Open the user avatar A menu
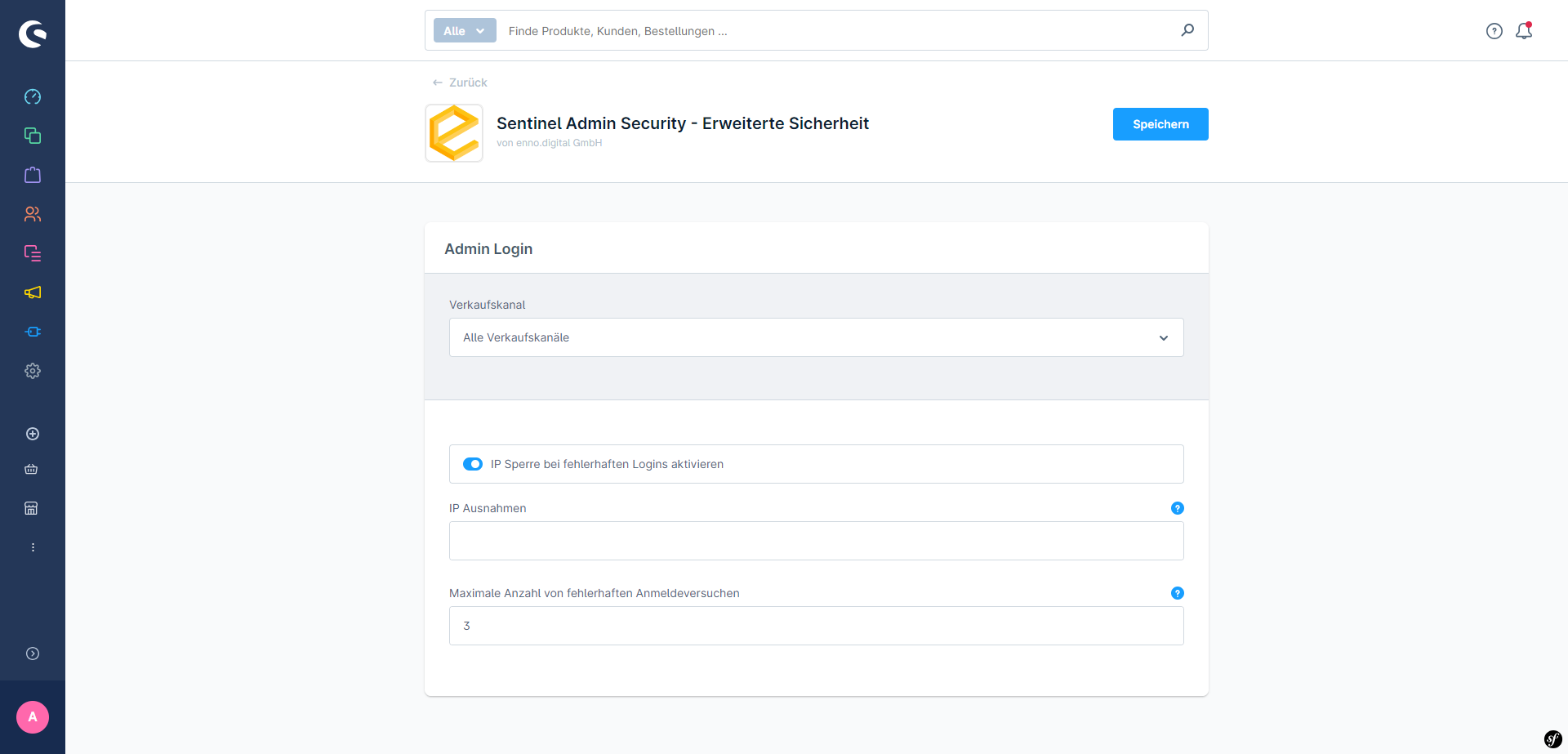Viewport: 1568px width, 754px height. click(33, 717)
